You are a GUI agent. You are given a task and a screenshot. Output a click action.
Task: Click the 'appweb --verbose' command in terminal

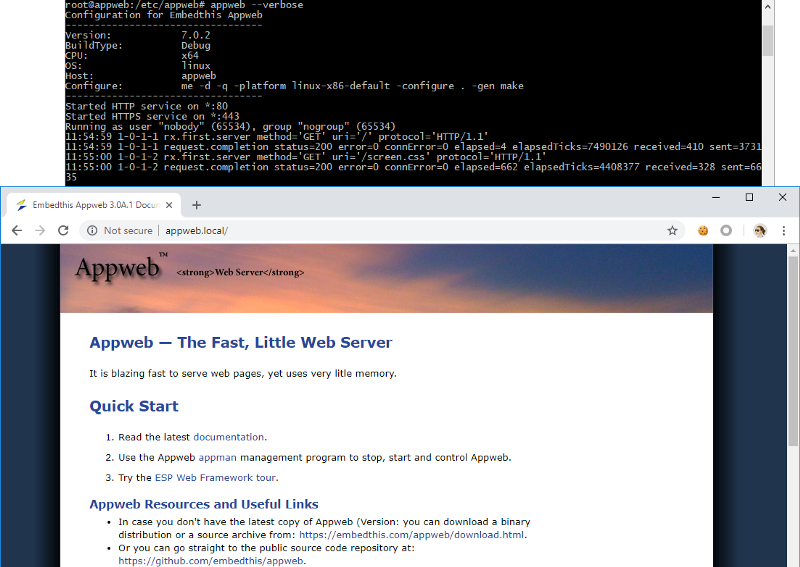257,5
